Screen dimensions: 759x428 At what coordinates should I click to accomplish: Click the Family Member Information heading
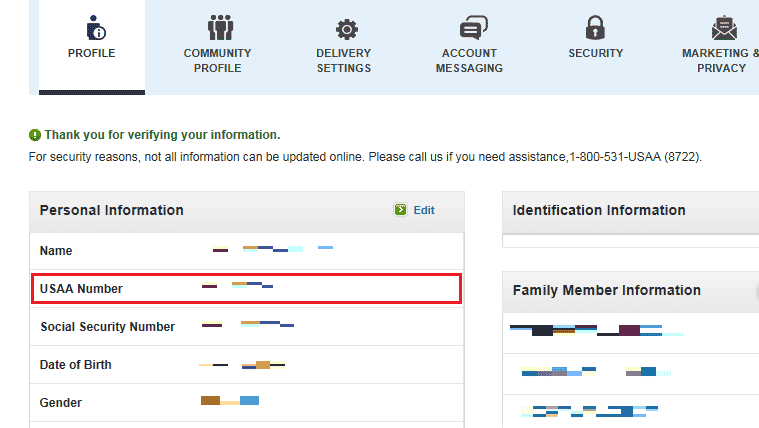tap(607, 290)
